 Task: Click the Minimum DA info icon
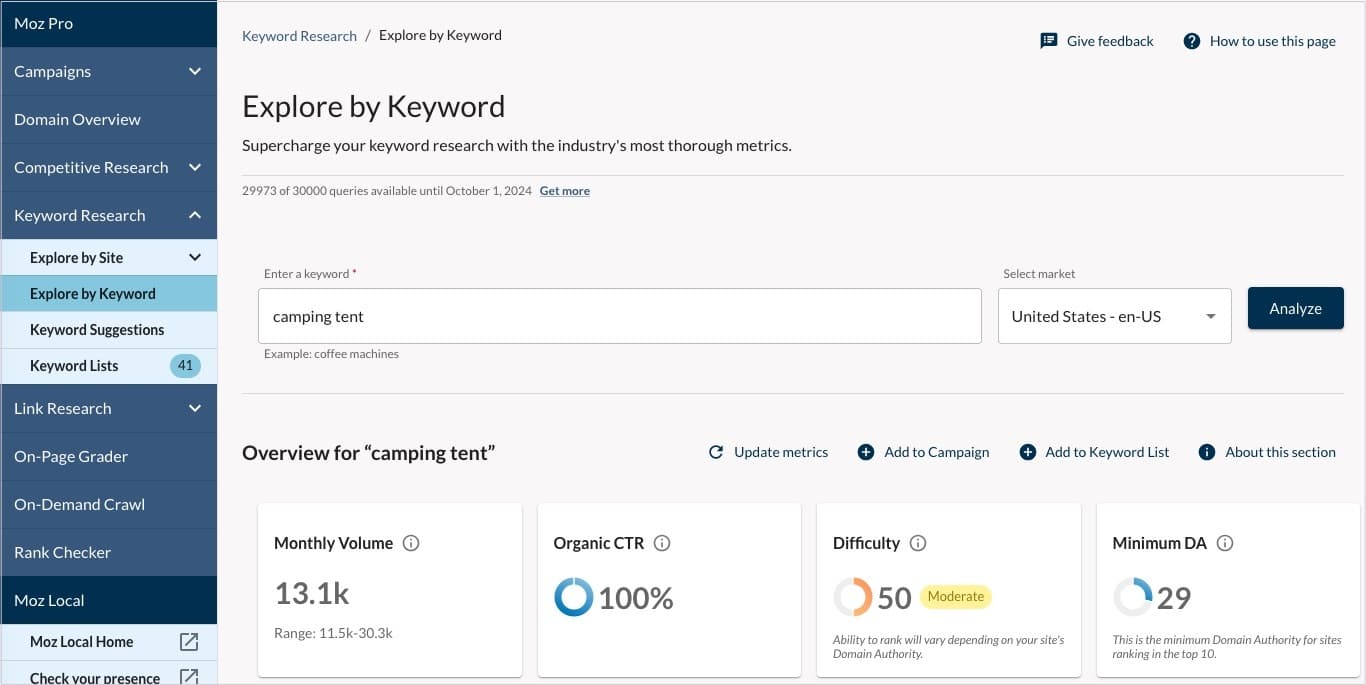pyautogui.click(x=1225, y=543)
